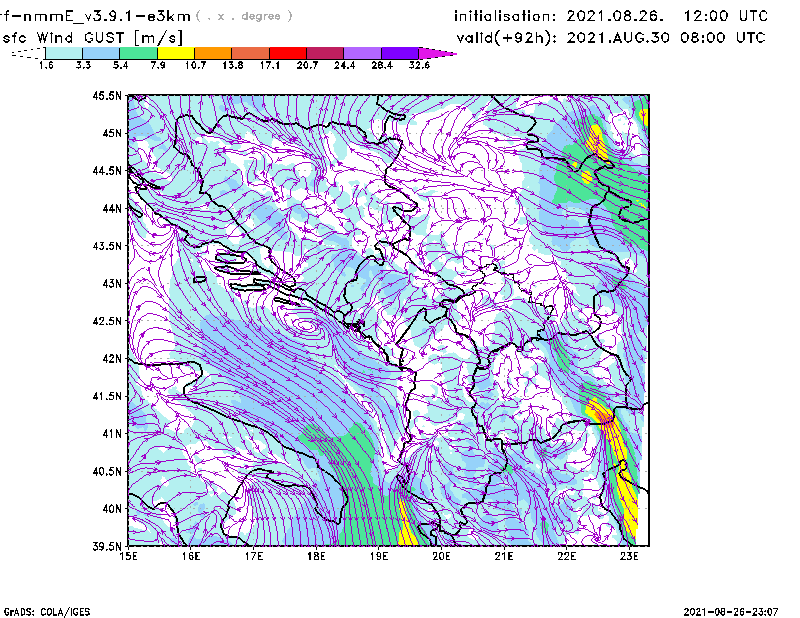Click the light blue 3.3–5.4 legend swatch
Image resolution: width=800 pixels, height=618 pixels.
(101, 53)
